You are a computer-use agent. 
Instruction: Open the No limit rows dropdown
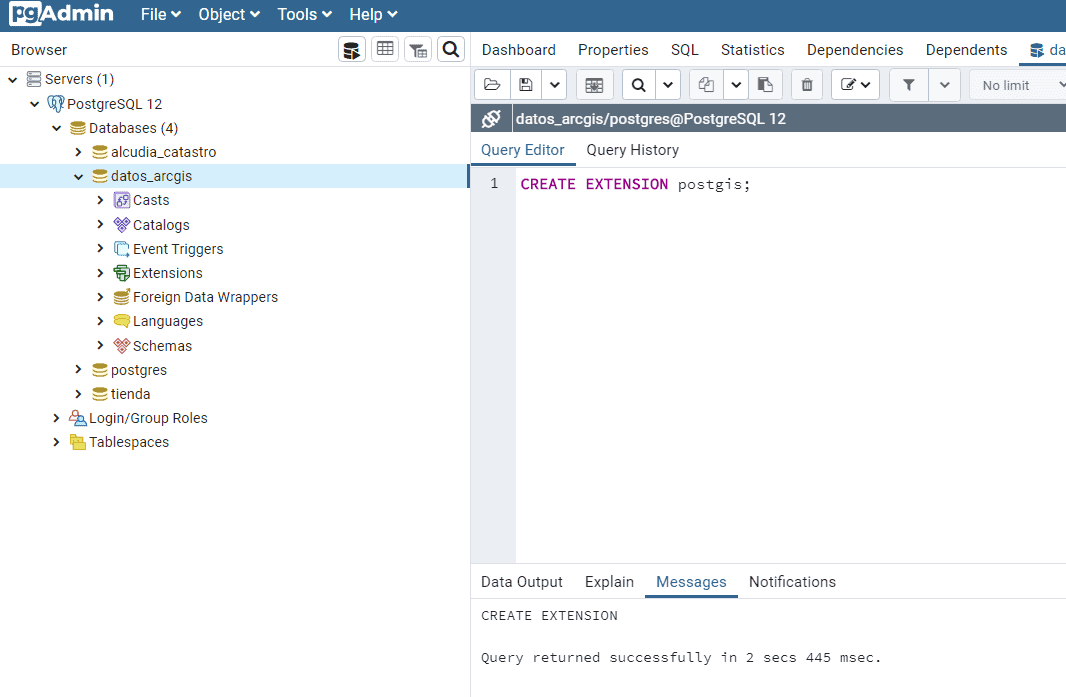[x=1017, y=85]
